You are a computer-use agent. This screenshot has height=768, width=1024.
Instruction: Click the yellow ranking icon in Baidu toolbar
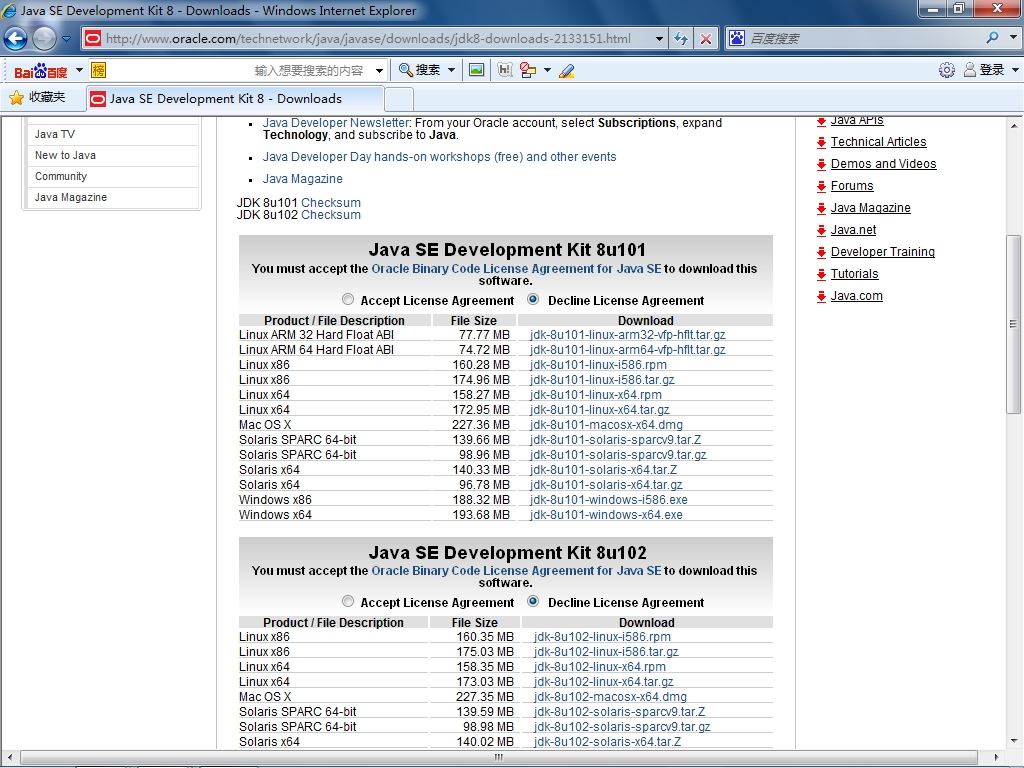98,70
